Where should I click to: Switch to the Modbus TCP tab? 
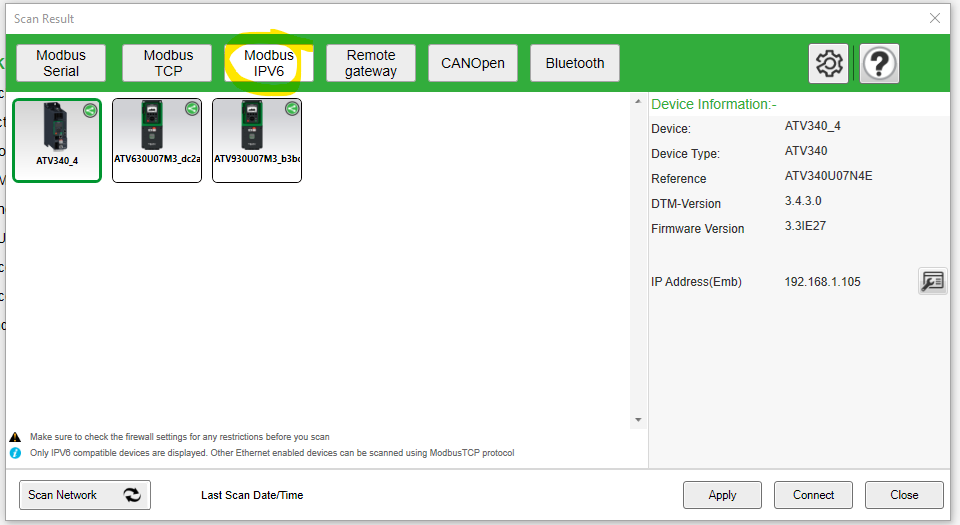167,63
